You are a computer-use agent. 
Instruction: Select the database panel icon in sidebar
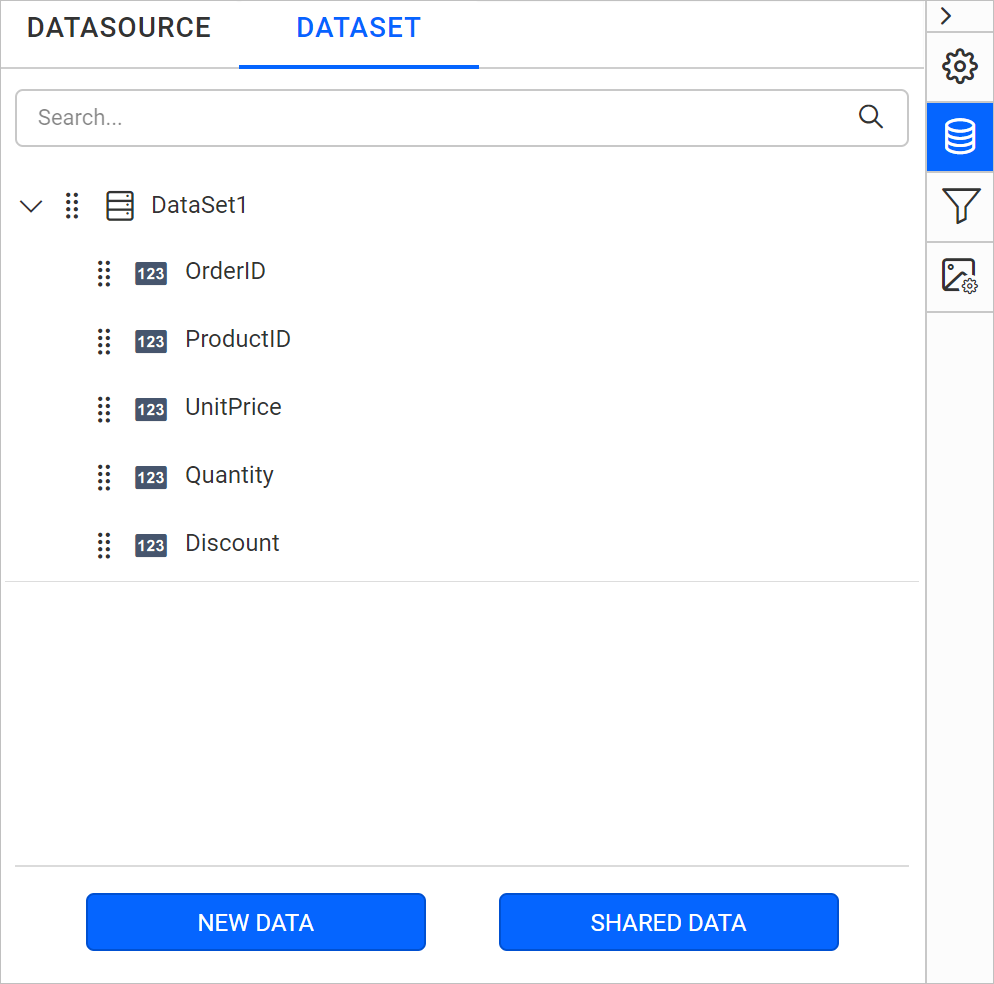click(x=959, y=137)
